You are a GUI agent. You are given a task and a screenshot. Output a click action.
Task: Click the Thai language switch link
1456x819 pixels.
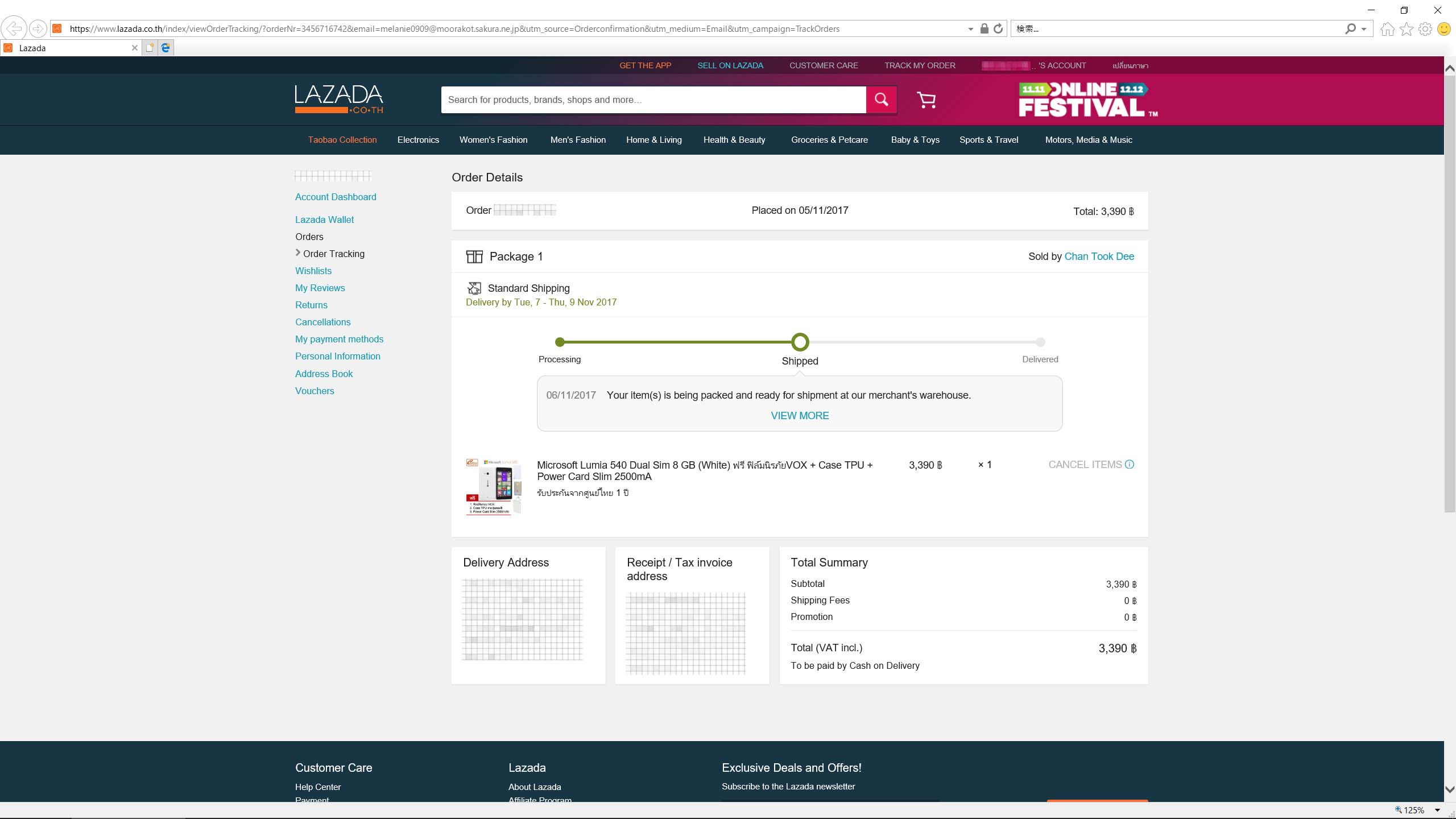(x=1130, y=65)
